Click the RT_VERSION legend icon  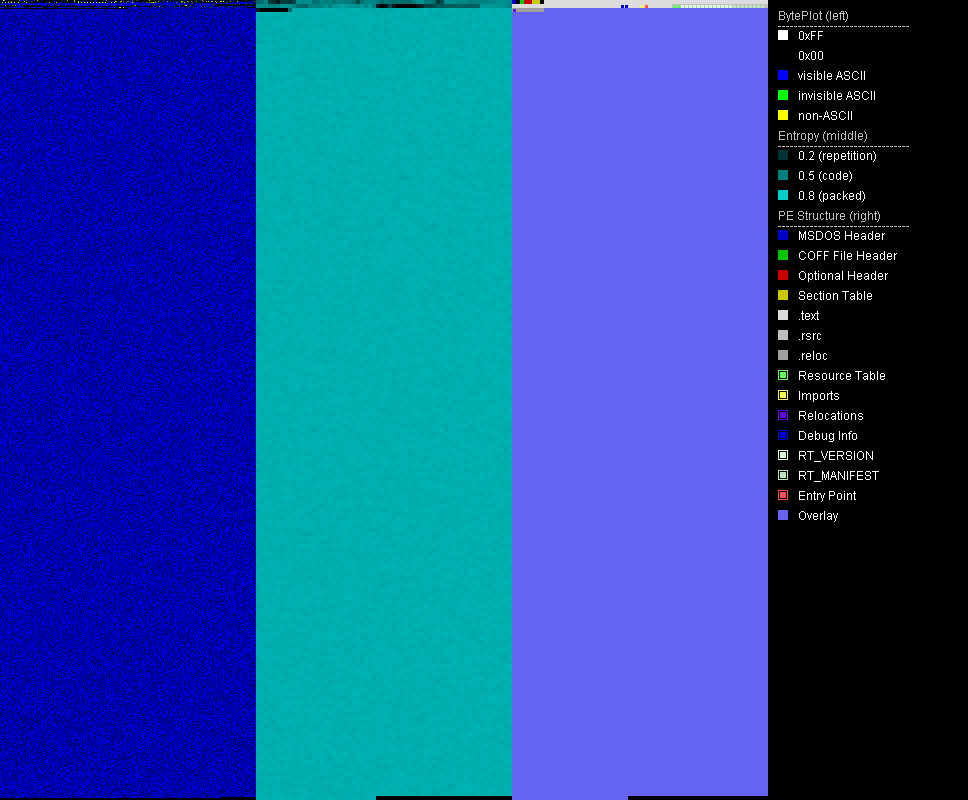(783, 455)
